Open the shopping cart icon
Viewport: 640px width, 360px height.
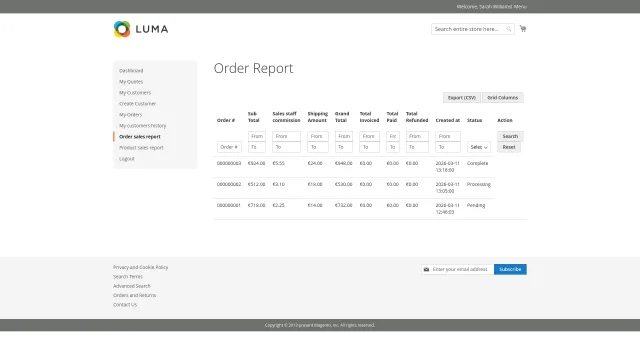pyautogui.click(x=523, y=29)
